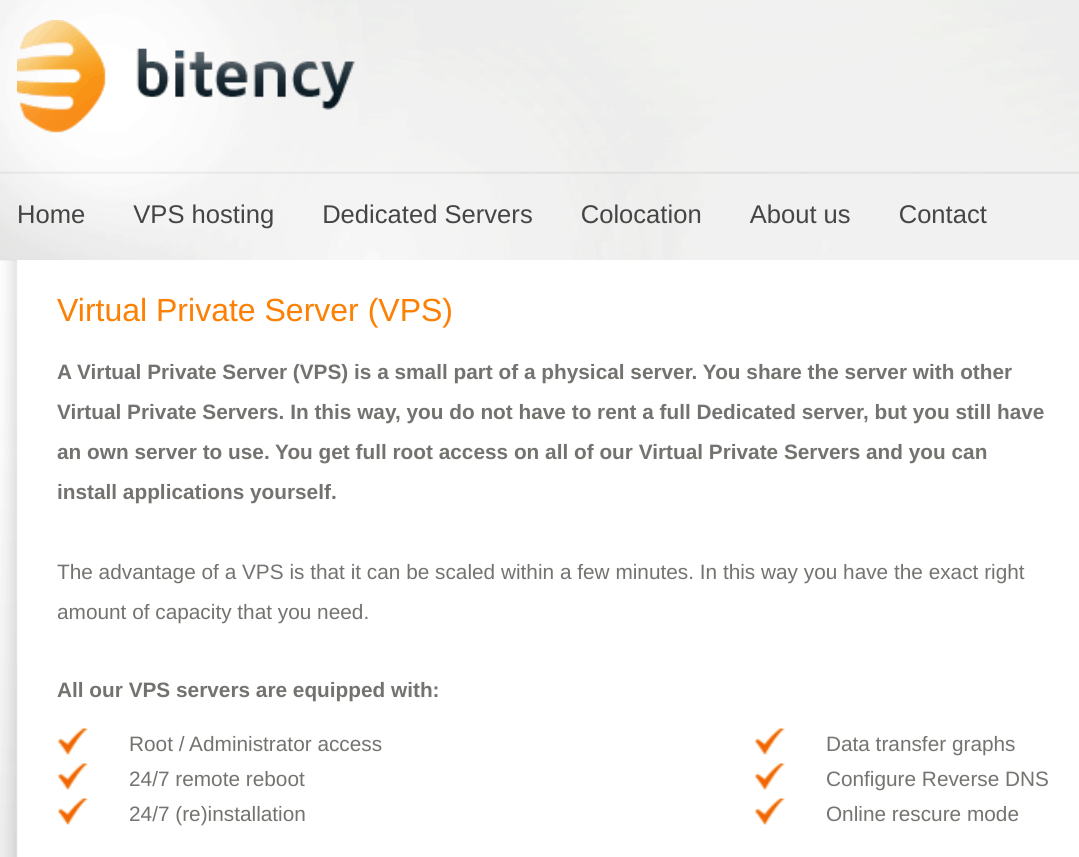Open the Dedicated Servers menu
The width and height of the screenshot is (1079, 857).
tap(427, 215)
